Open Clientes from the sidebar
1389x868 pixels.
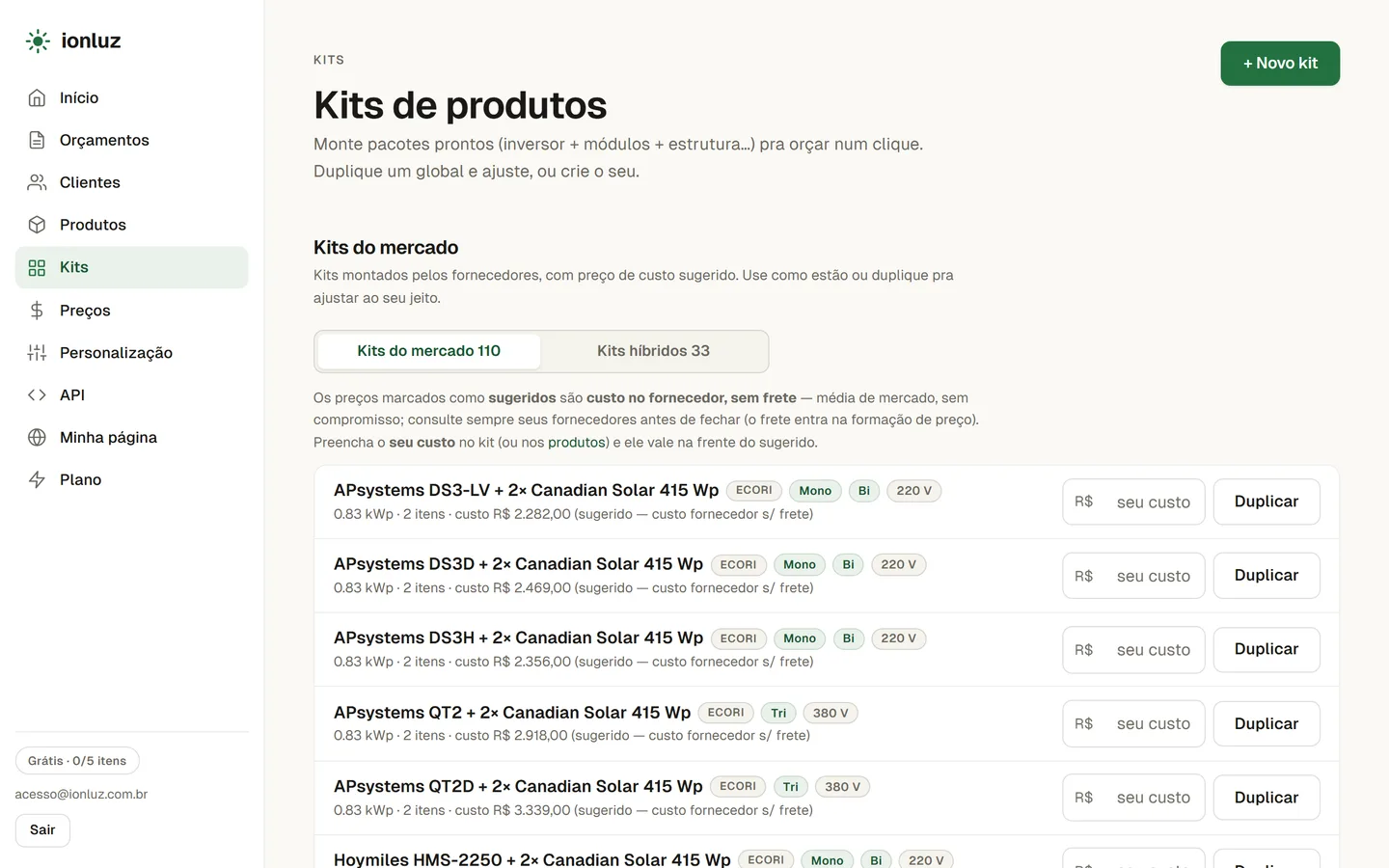pyautogui.click(x=131, y=182)
